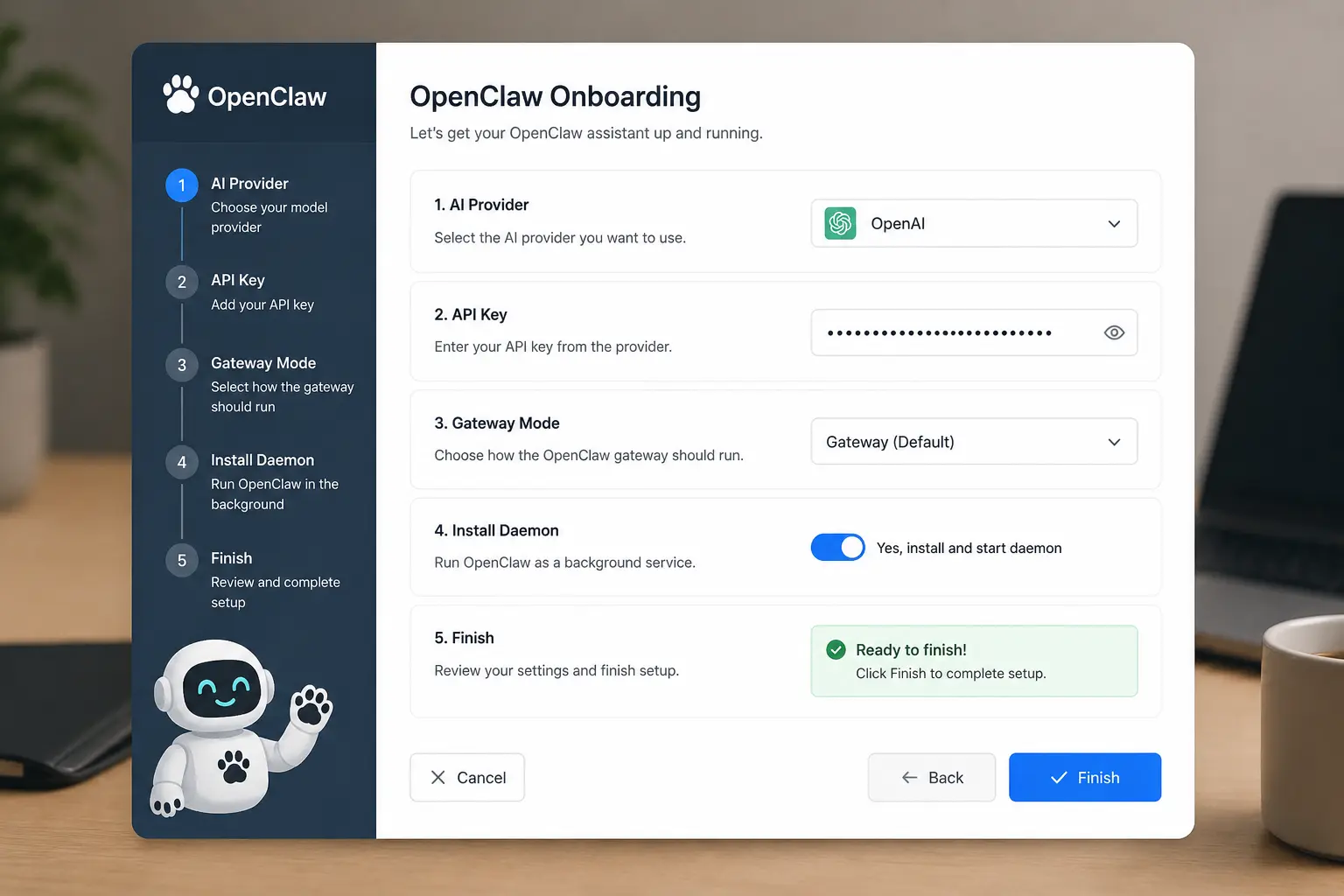Show API key with eye icon
Viewport: 1344px width, 896px height.
pyautogui.click(x=1114, y=332)
